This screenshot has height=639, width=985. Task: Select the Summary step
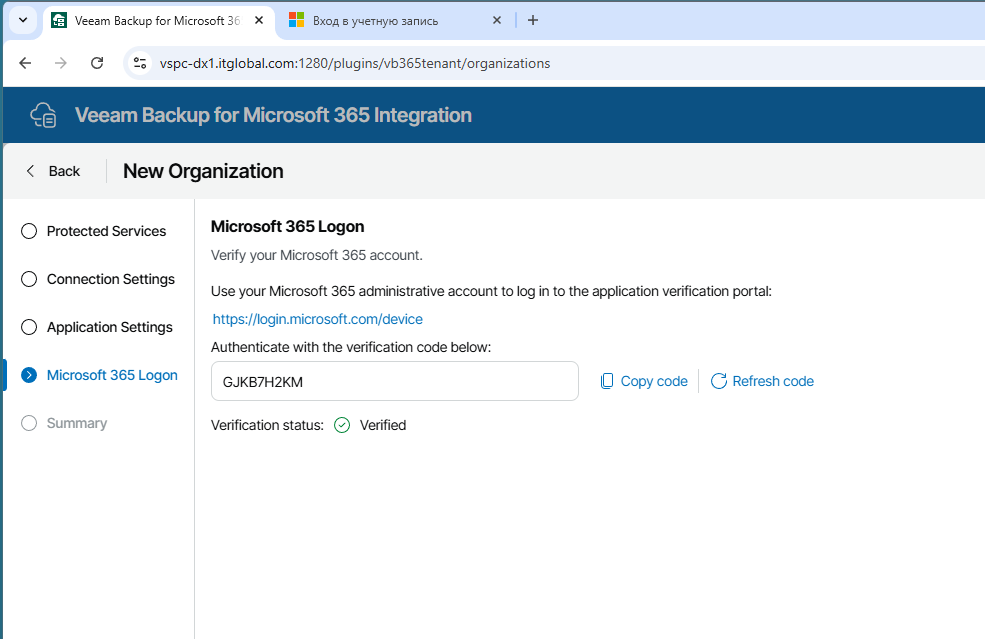[64, 423]
